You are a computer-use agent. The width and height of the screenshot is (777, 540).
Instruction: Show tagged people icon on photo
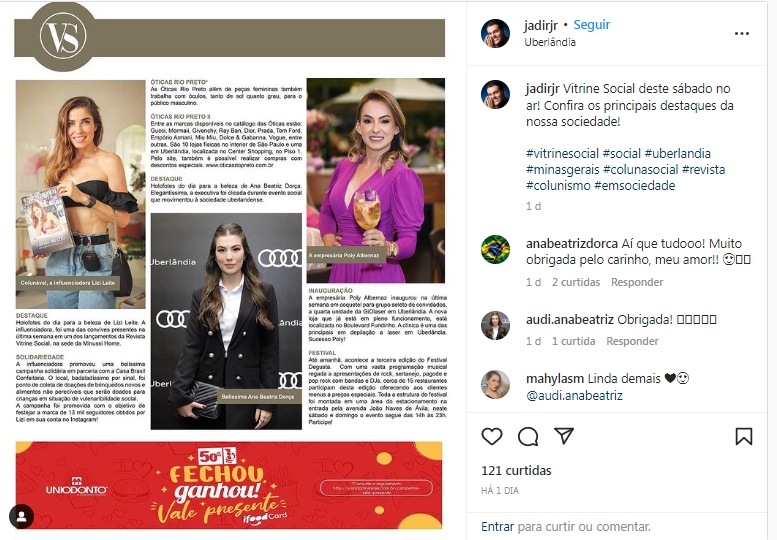(21, 517)
